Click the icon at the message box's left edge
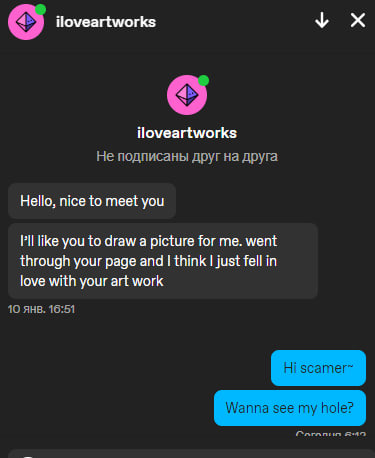Image resolution: width=375 pixels, height=458 pixels. pyautogui.click(x=28, y=456)
